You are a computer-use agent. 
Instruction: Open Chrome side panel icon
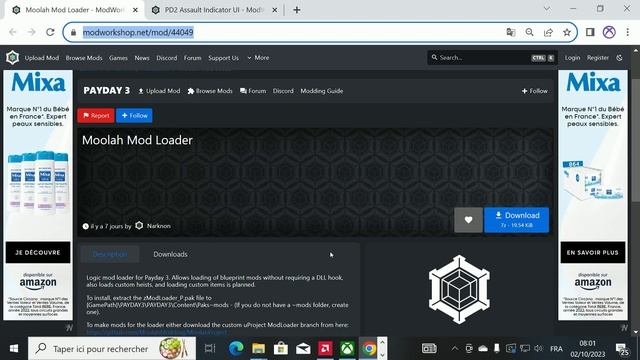pos(590,32)
